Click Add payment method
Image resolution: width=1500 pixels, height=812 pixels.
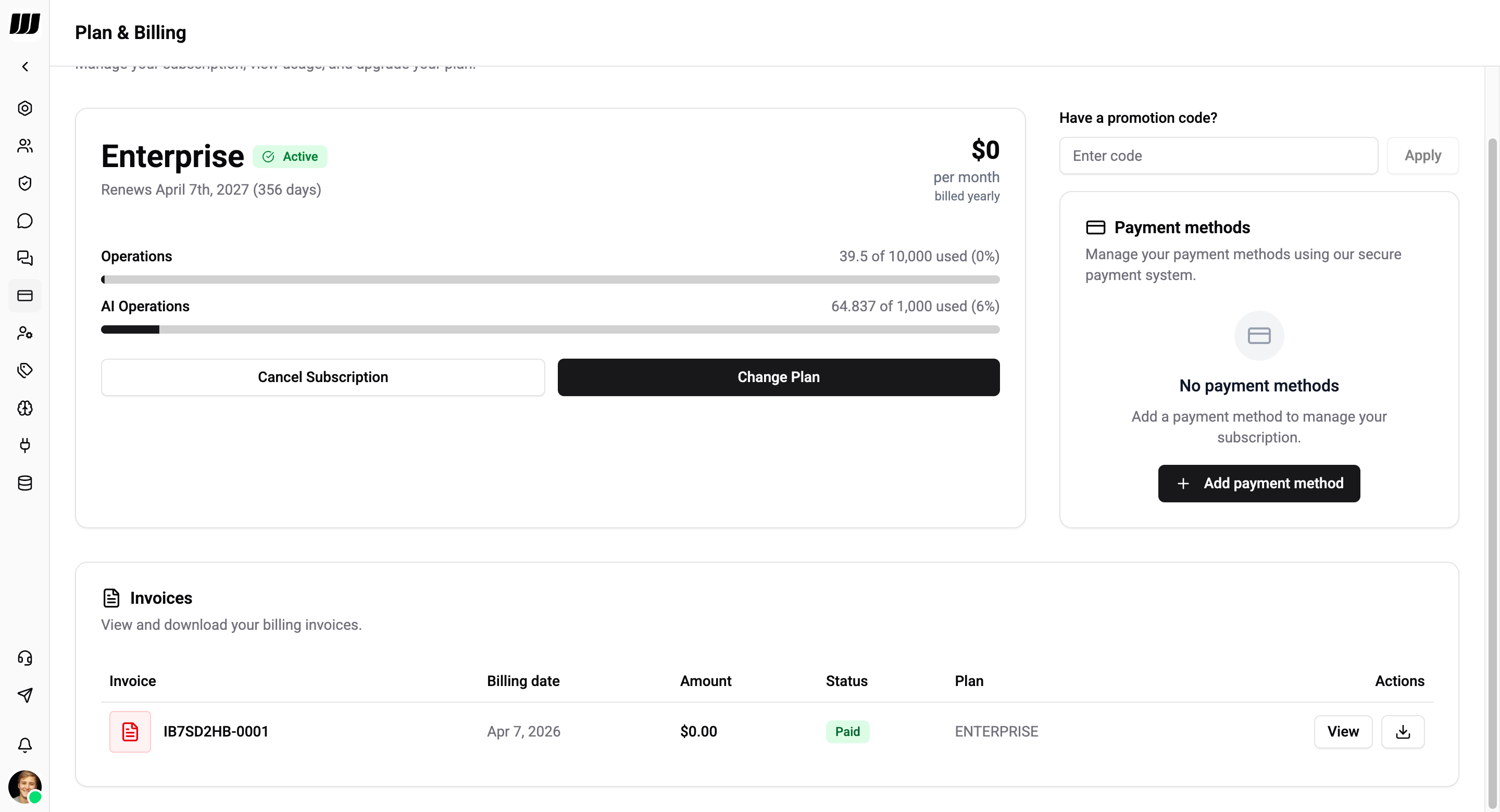[1259, 483]
